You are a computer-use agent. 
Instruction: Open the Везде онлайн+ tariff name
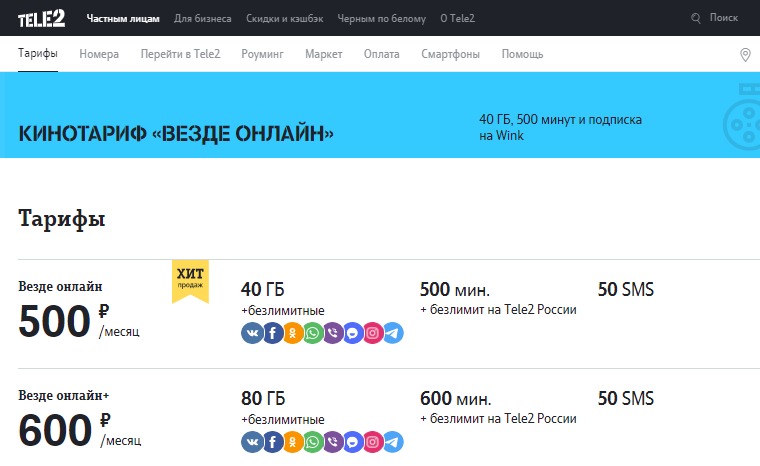63,396
